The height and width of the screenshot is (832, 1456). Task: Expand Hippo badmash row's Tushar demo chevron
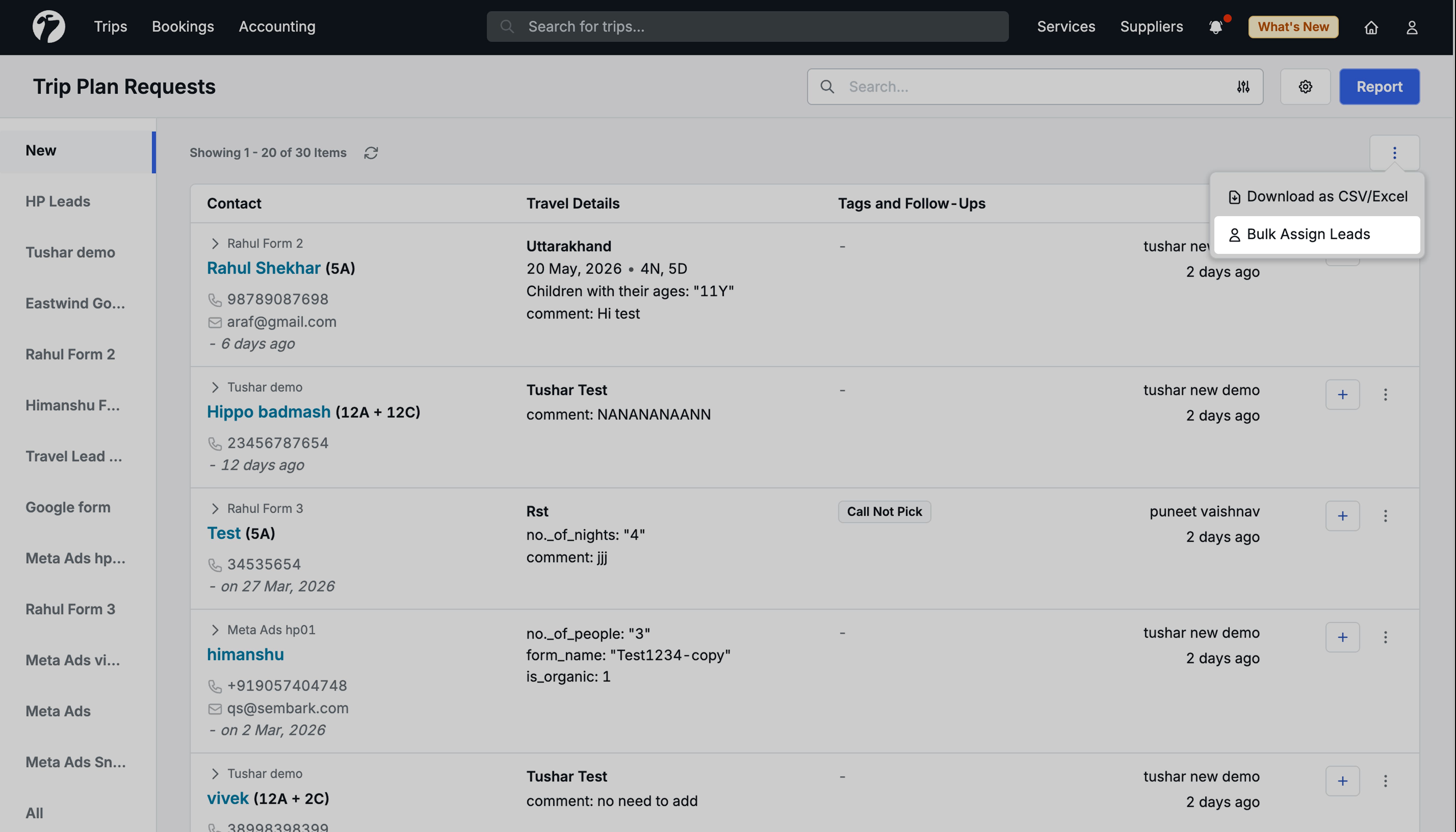[x=215, y=387]
